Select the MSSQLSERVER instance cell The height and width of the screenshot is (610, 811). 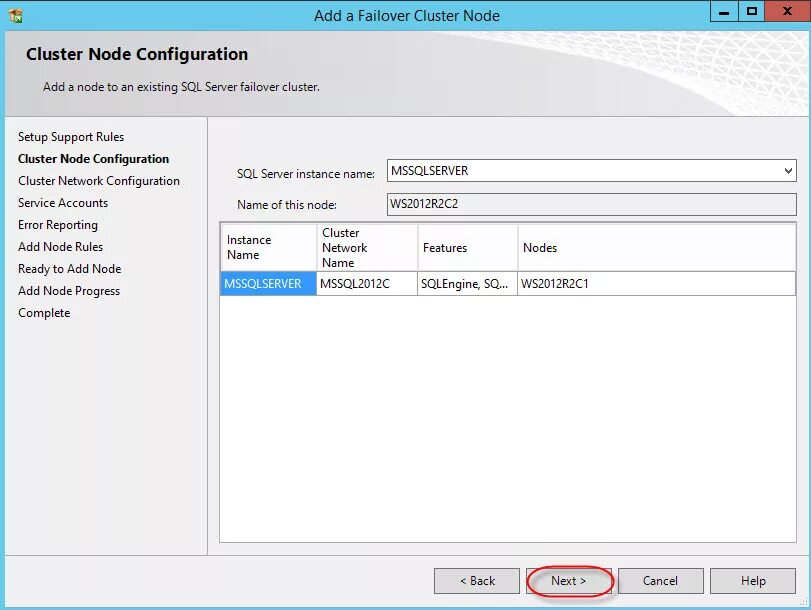tap(268, 284)
